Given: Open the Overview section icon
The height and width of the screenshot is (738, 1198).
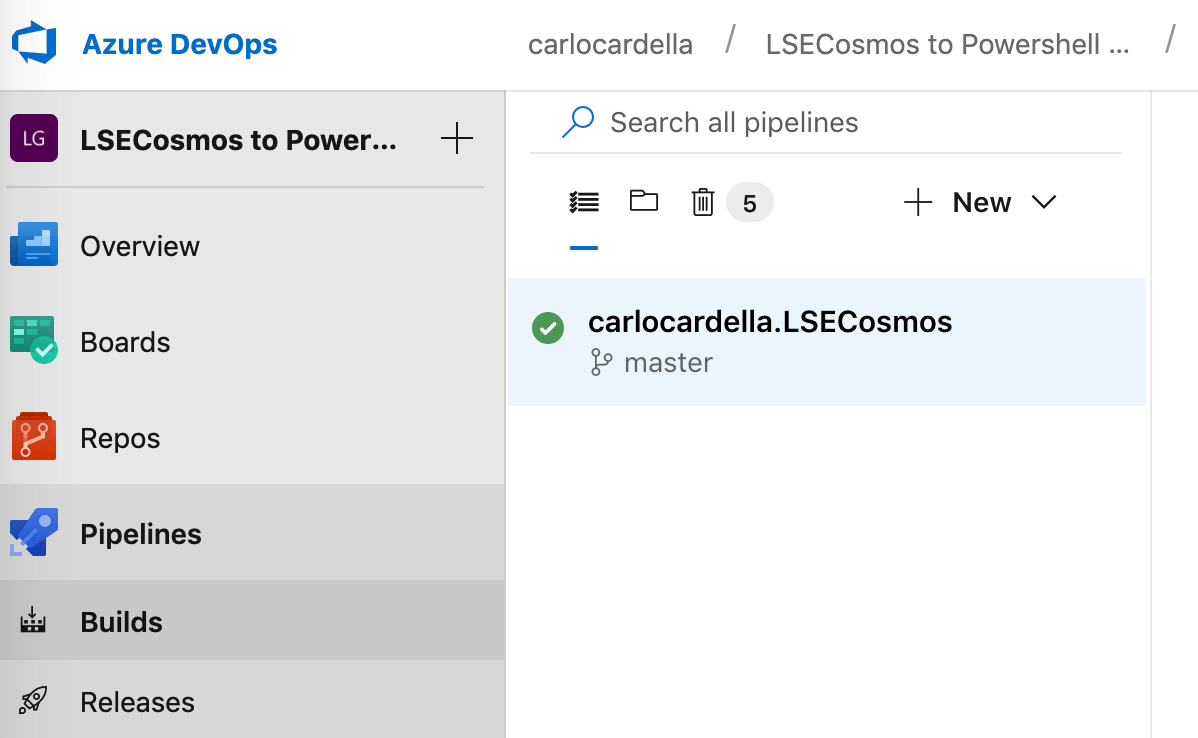Looking at the screenshot, I should tap(35, 245).
